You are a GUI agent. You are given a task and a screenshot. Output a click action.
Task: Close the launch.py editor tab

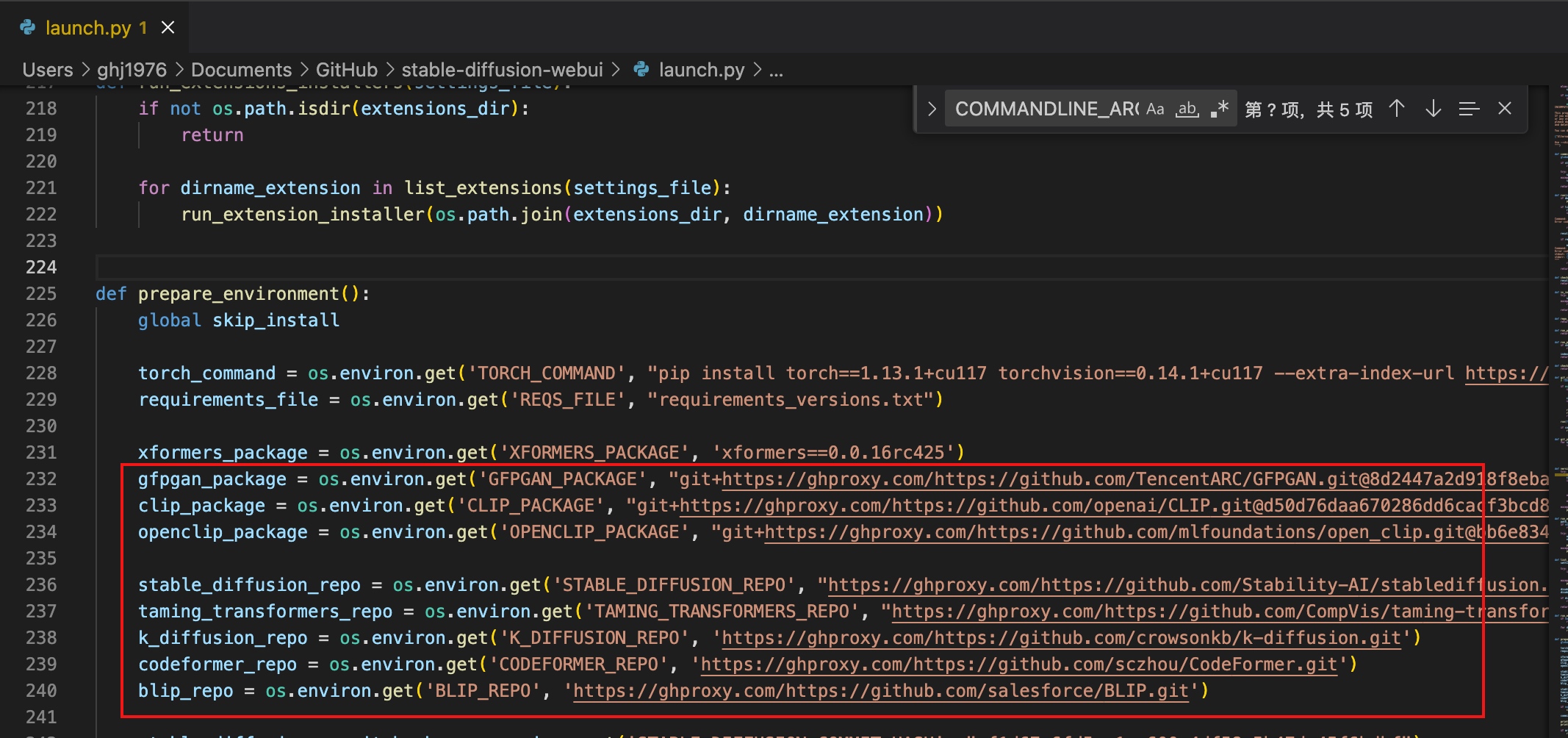pyautogui.click(x=168, y=28)
